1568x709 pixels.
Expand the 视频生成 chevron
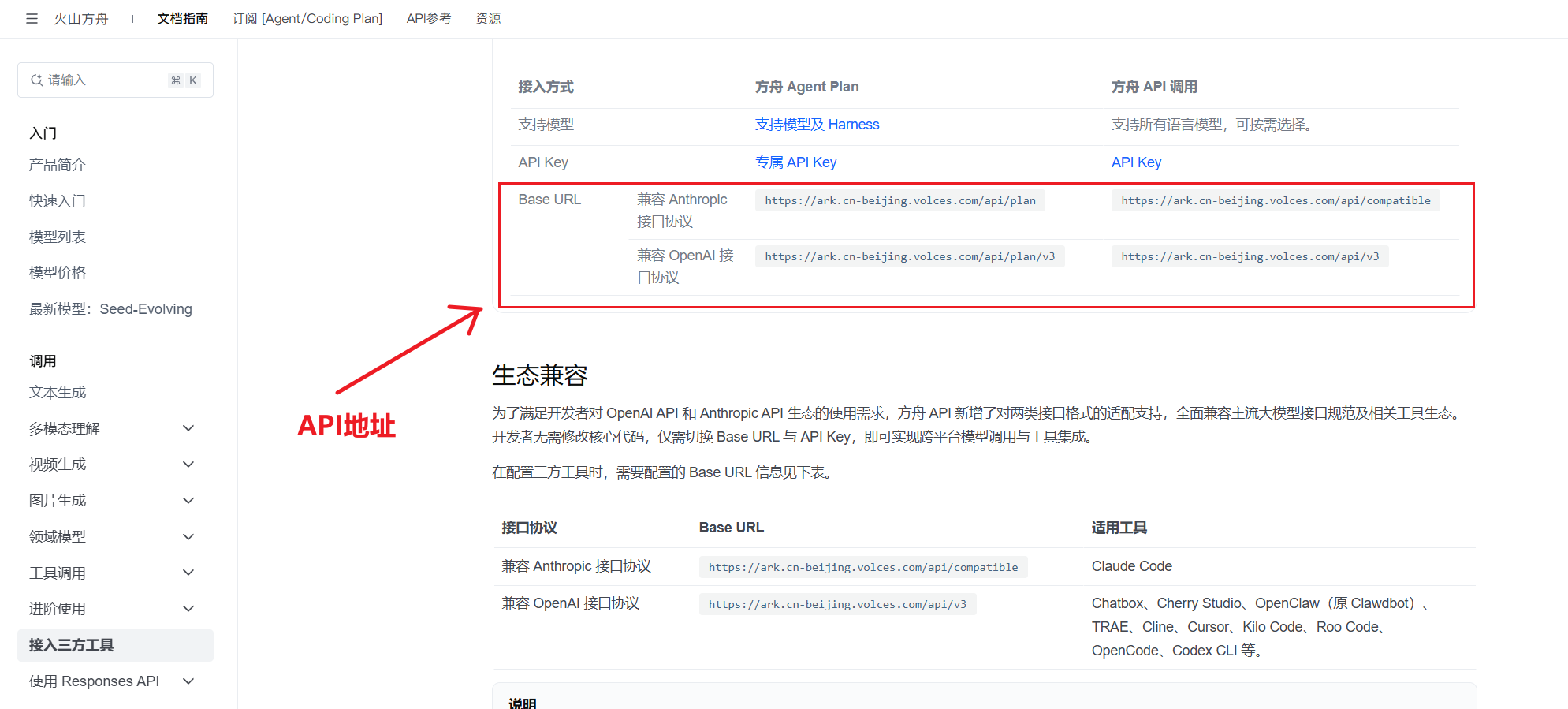click(x=188, y=465)
